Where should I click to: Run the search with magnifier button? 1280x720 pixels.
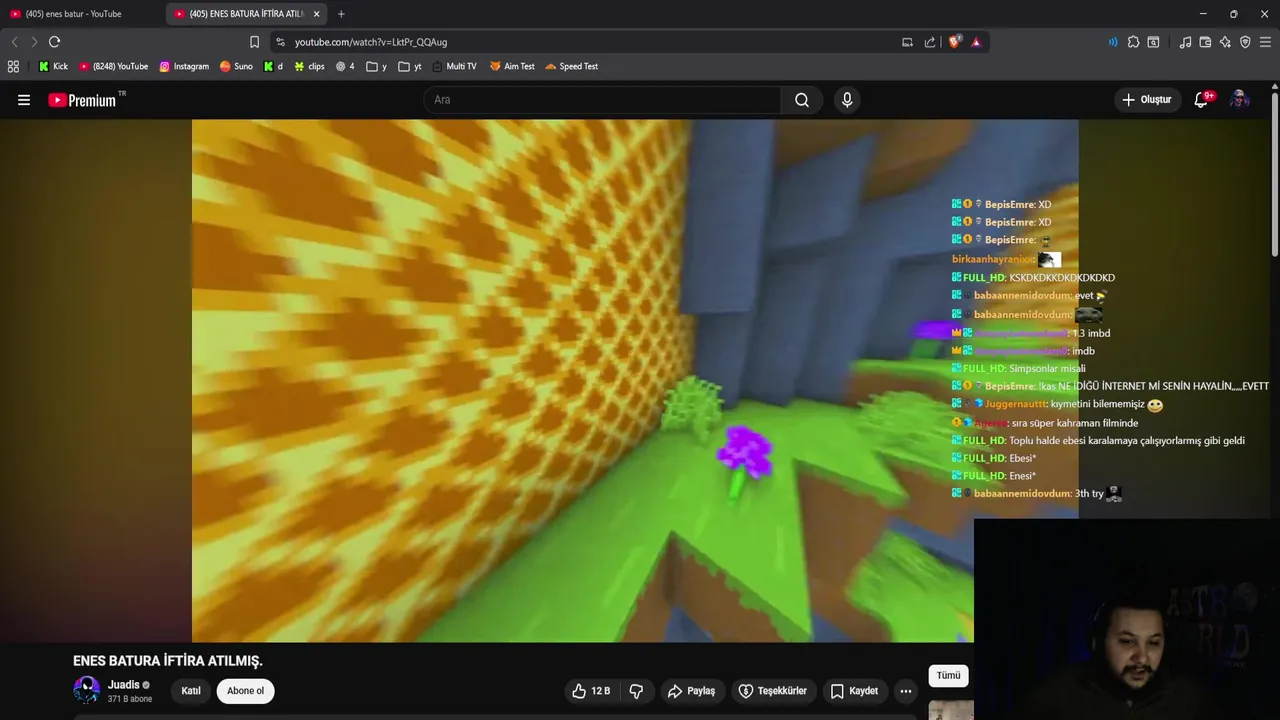[x=802, y=100]
